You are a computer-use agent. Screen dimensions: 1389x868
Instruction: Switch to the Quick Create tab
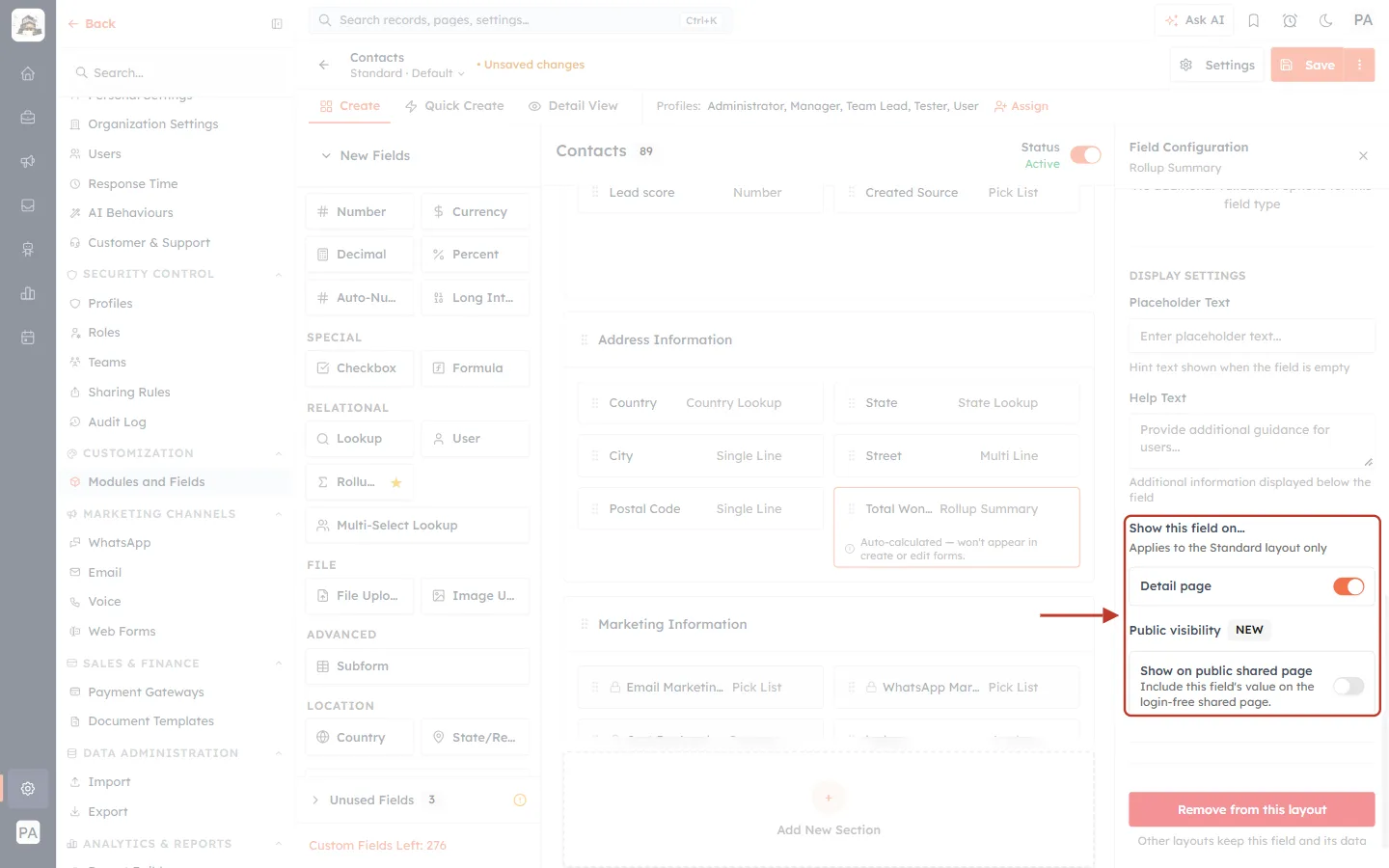pyautogui.click(x=454, y=106)
